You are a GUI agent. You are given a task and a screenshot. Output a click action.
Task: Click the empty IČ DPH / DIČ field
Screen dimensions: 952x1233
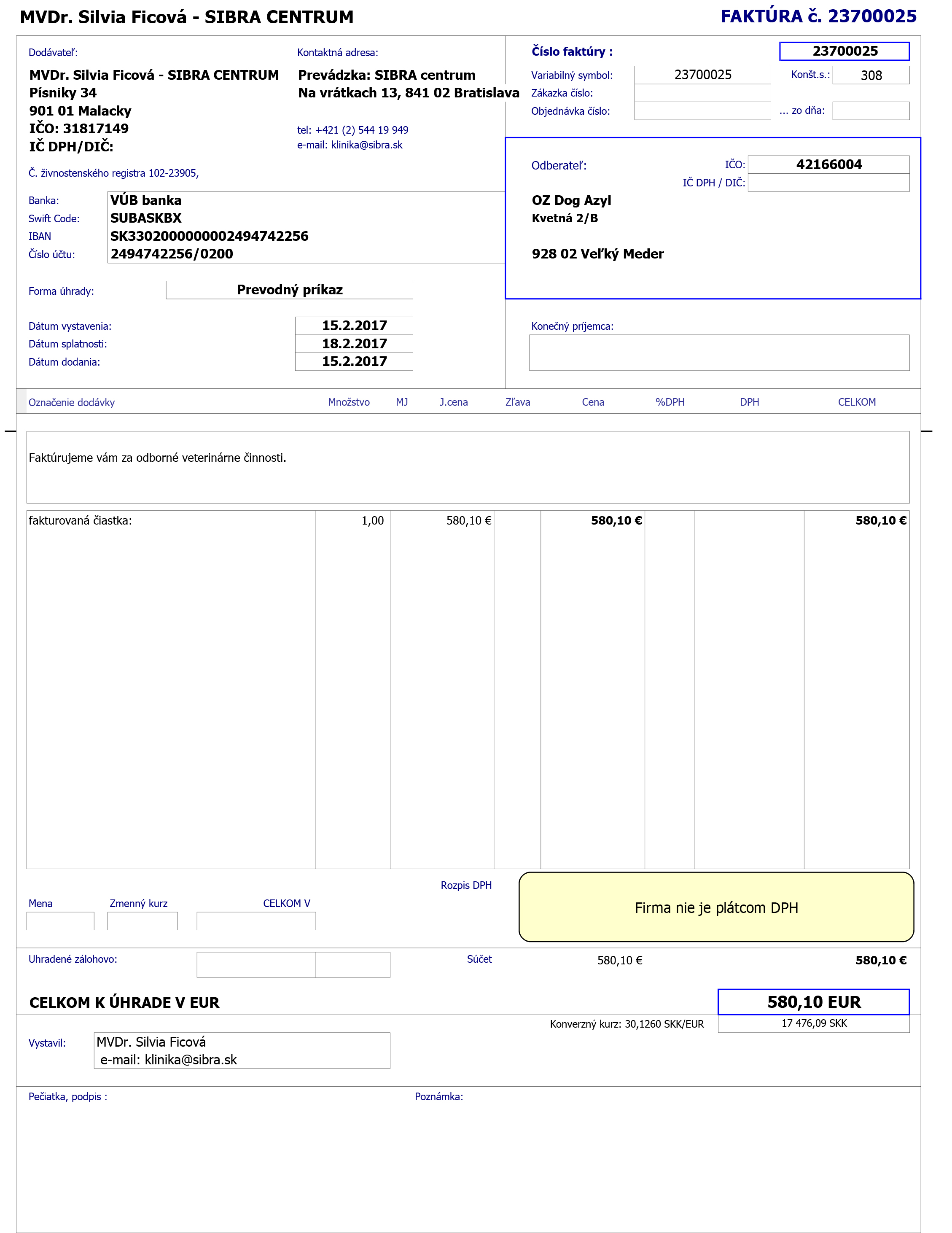828,183
